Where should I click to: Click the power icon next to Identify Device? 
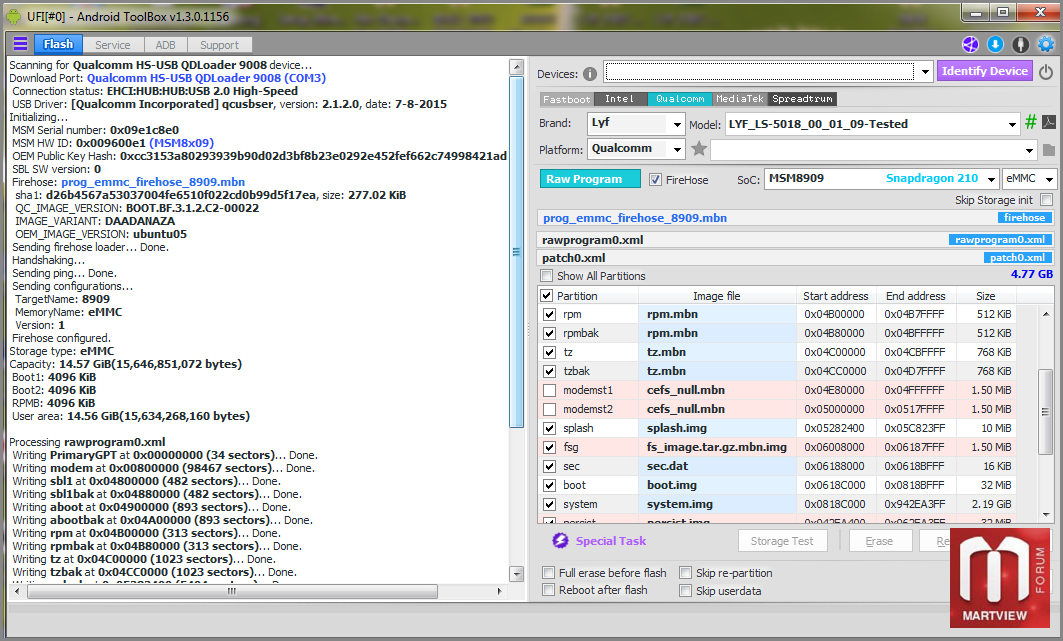[1046, 72]
